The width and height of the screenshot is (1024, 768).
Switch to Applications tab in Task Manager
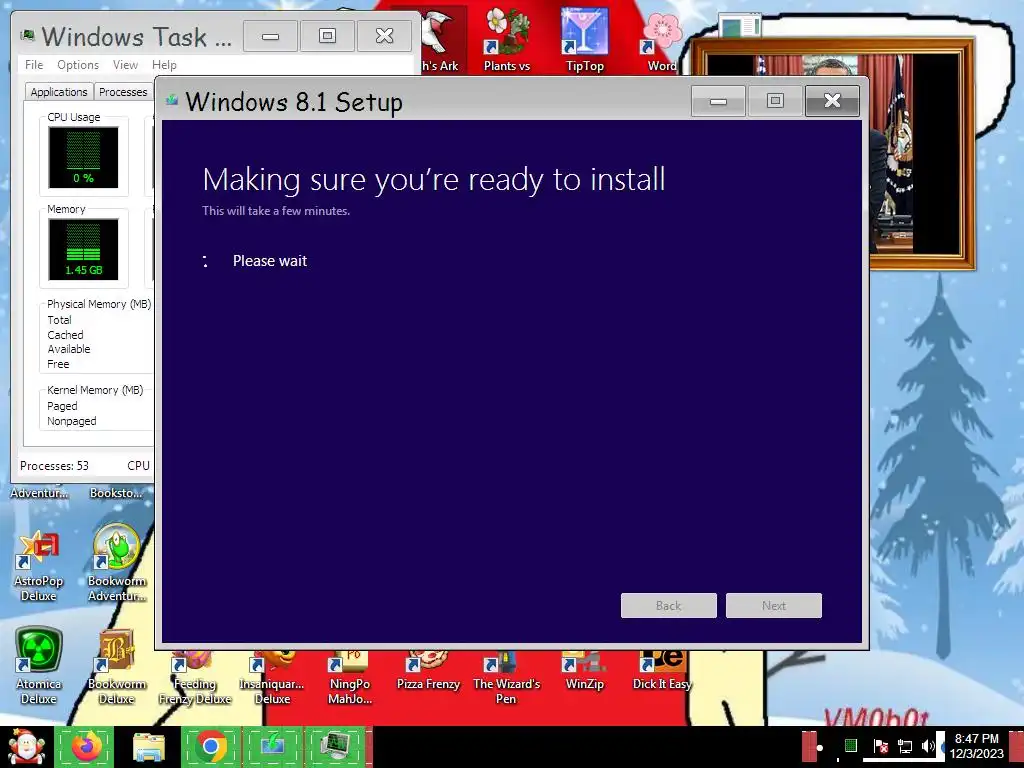click(59, 92)
